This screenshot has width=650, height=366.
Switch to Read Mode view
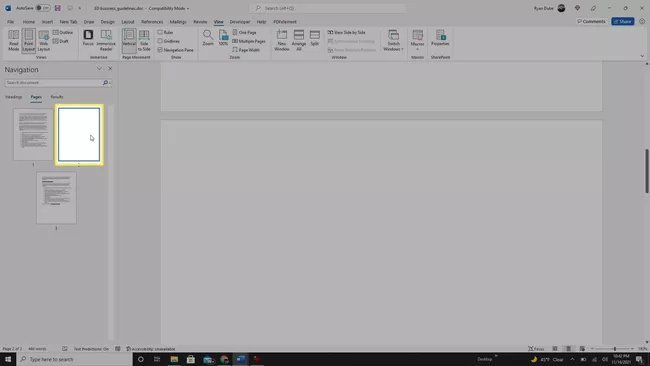tap(14, 40)
